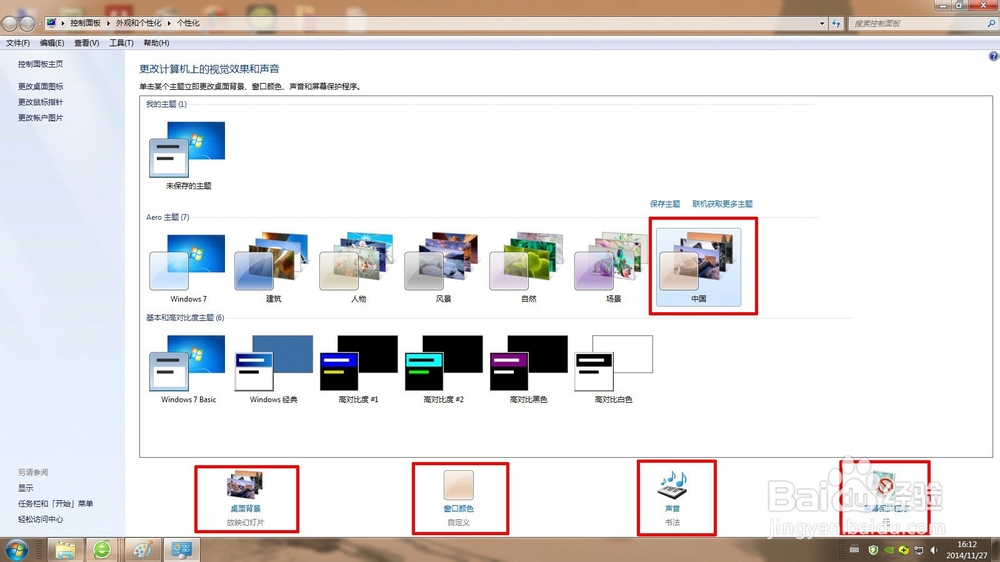Click the 联机获取更多主题 link
The width and height of the screenshot is (1000, 562).
pos(722,204)
